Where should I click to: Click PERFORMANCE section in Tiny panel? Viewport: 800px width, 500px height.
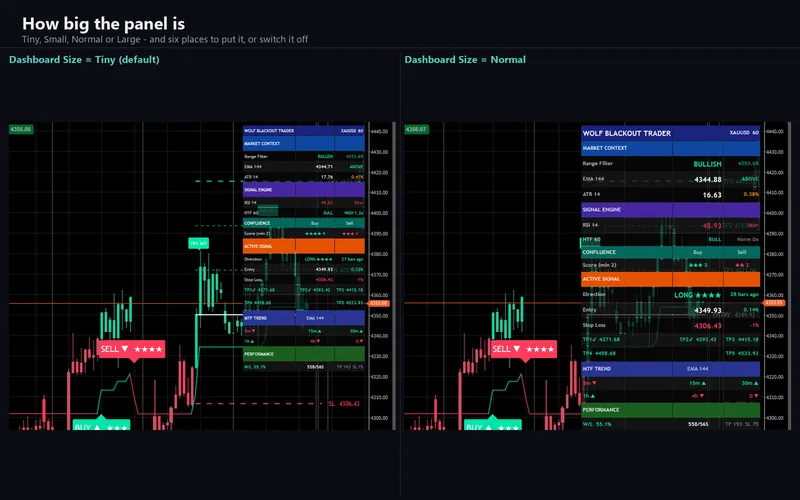pos(304,354)
